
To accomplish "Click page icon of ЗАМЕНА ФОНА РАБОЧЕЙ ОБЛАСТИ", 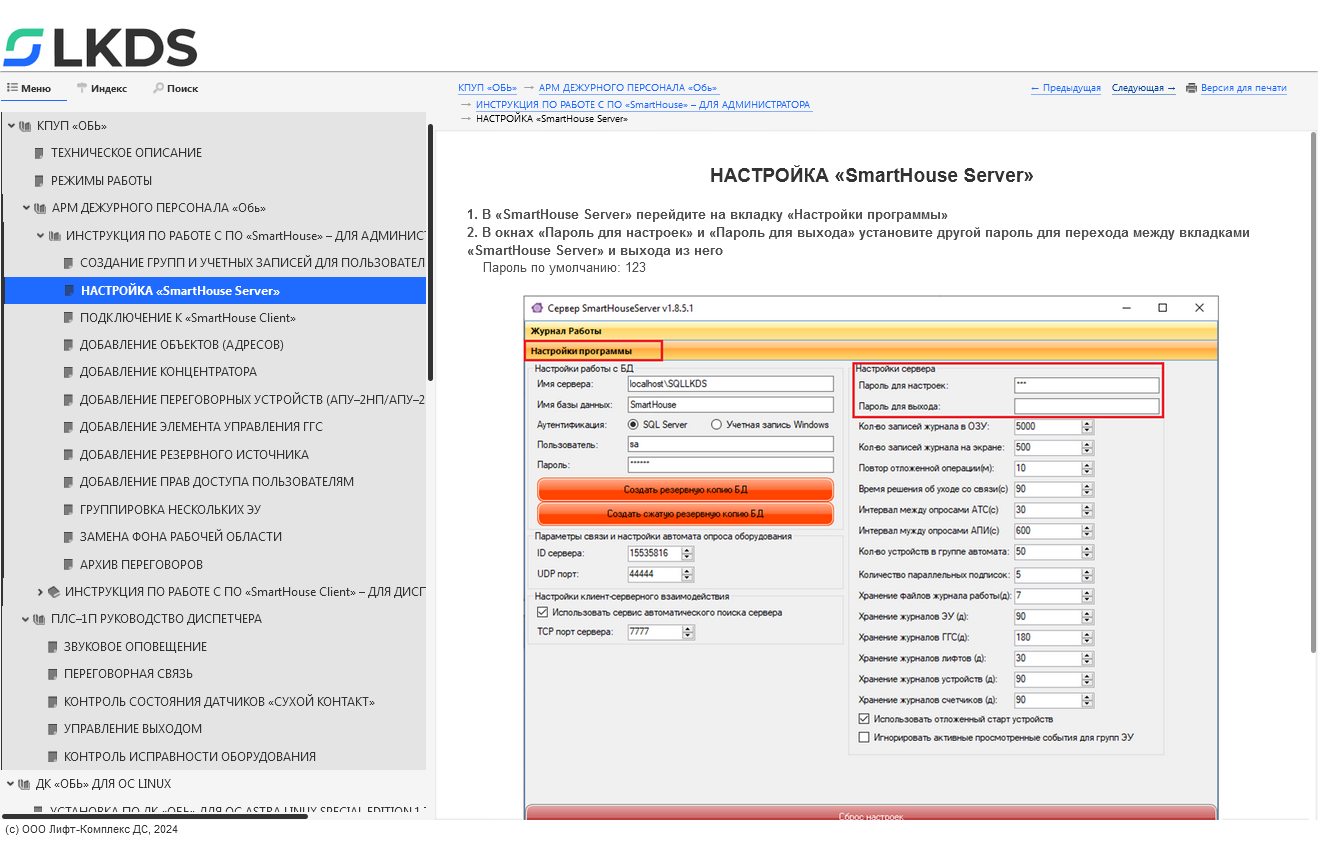I will [69, 537].
